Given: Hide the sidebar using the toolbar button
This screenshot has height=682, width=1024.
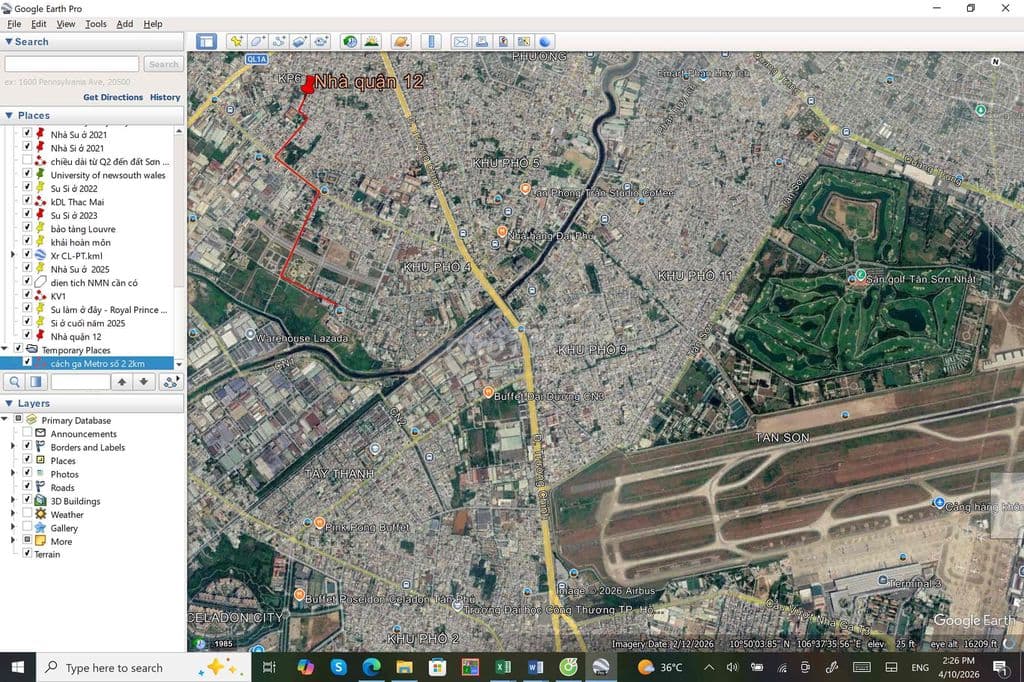Looking at the screenshot, I should tap(206, 42).
